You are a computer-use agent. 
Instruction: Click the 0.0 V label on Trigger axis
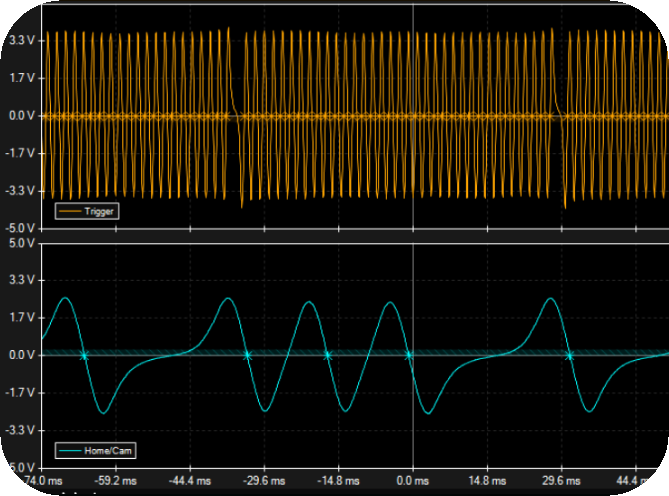coord(21,115)
